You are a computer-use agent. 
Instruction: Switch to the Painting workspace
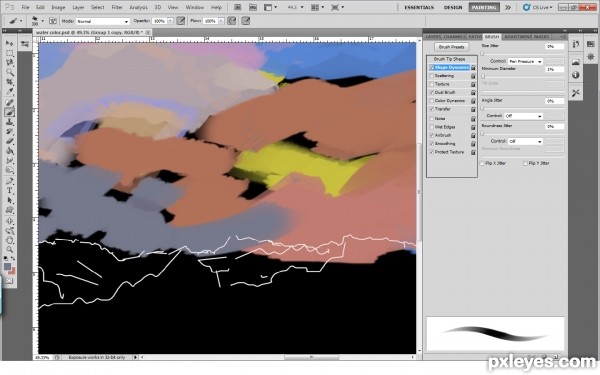click(484, 7)
